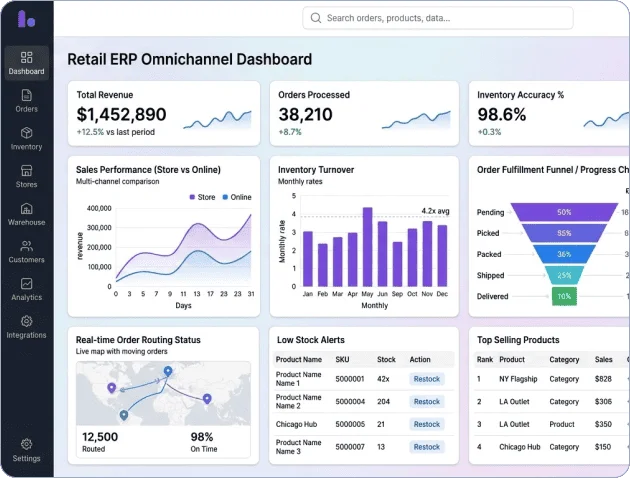
Task: Open Integrations gear icon
Action: 27,321
